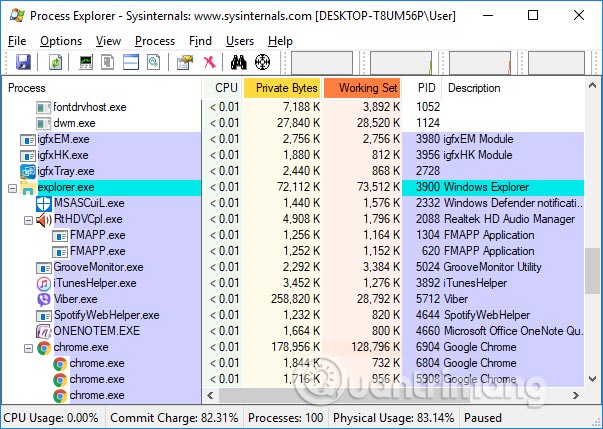Click the music note icon of iTunesHelper.exe
Image resolution: width=603 pixels, height=429 pixels.
click(44, 284)
